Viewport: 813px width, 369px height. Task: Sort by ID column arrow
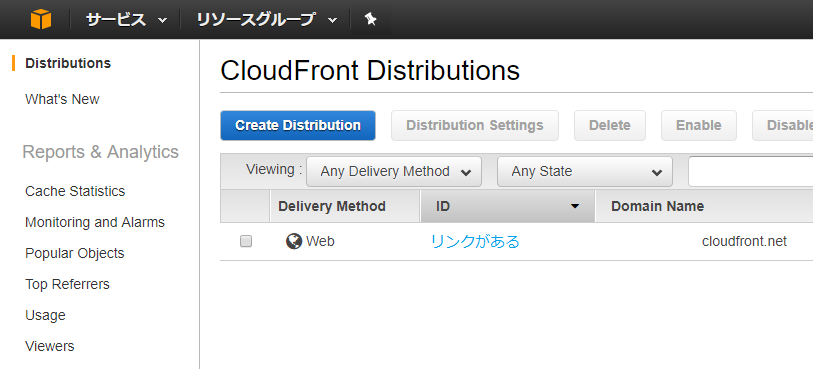[x=574, y=206]
